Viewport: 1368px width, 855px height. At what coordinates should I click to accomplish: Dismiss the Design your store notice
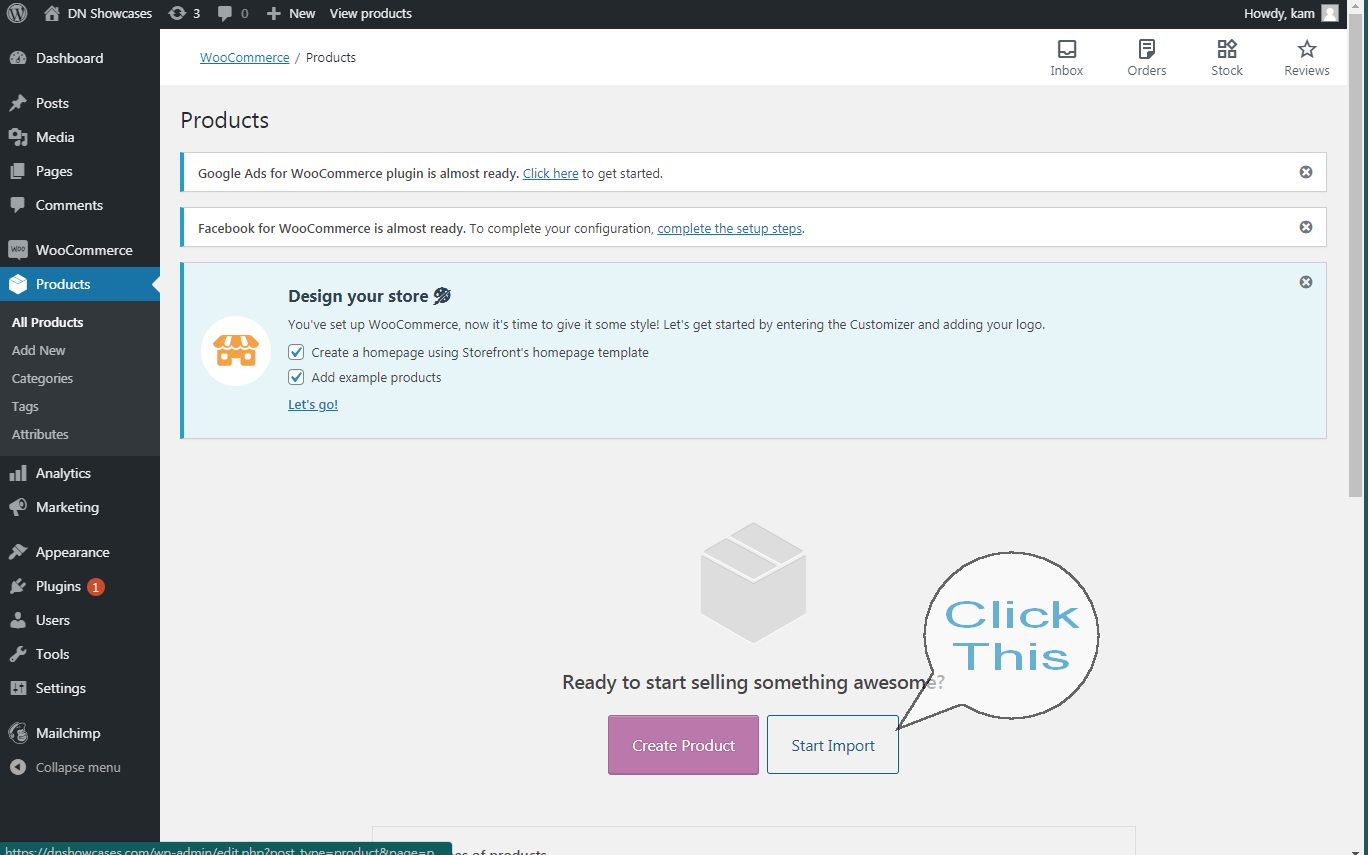click(x=1305, y=282)
